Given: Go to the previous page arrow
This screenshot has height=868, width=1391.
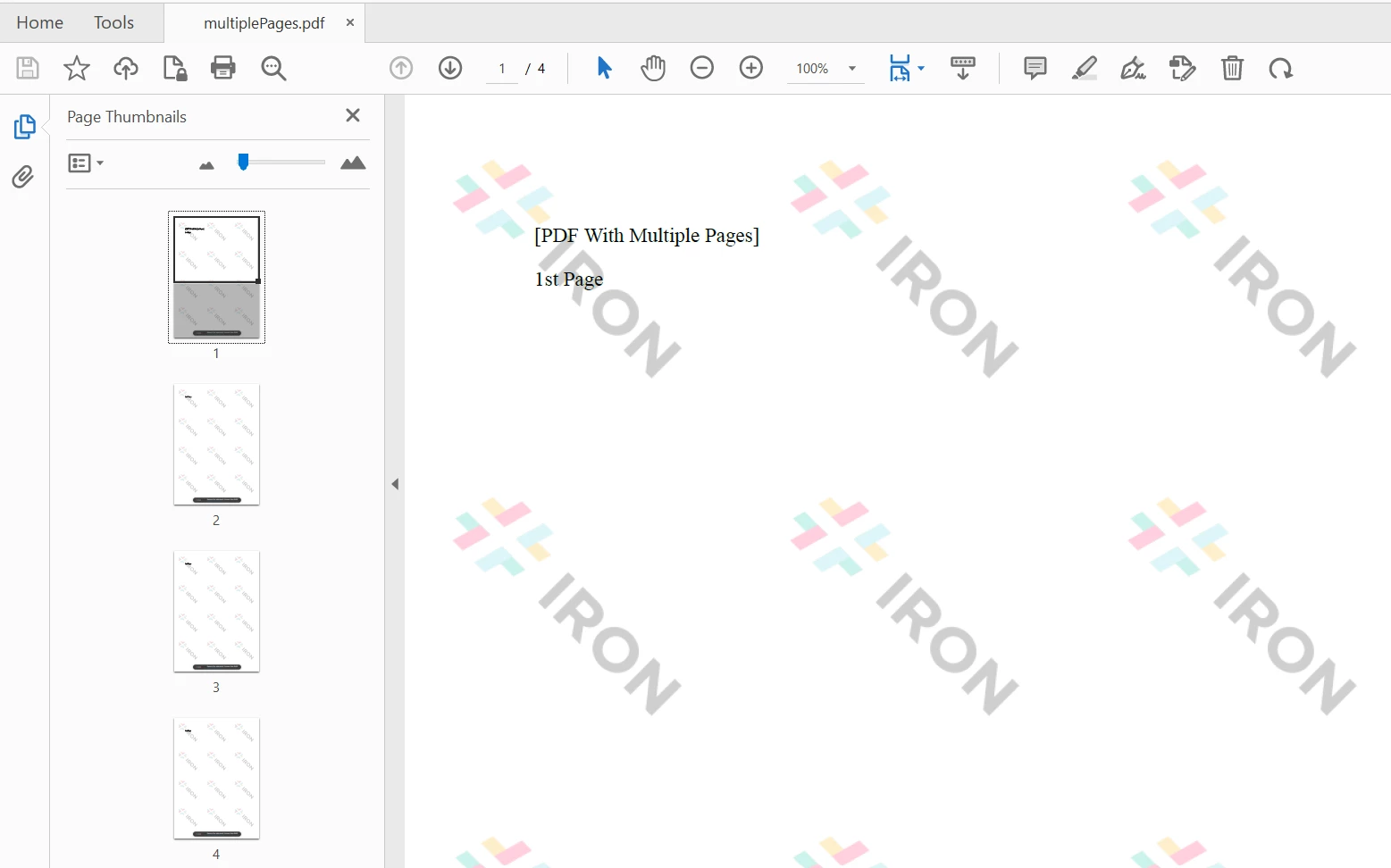Looking at the screenshot, I should pos(401,68).
